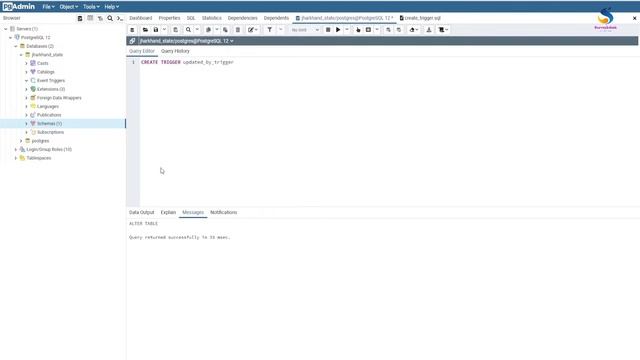This screenshot has height=360, width=640.
Task: Click the Find magnifier icon in query toolbar
Action: (188, 30)
